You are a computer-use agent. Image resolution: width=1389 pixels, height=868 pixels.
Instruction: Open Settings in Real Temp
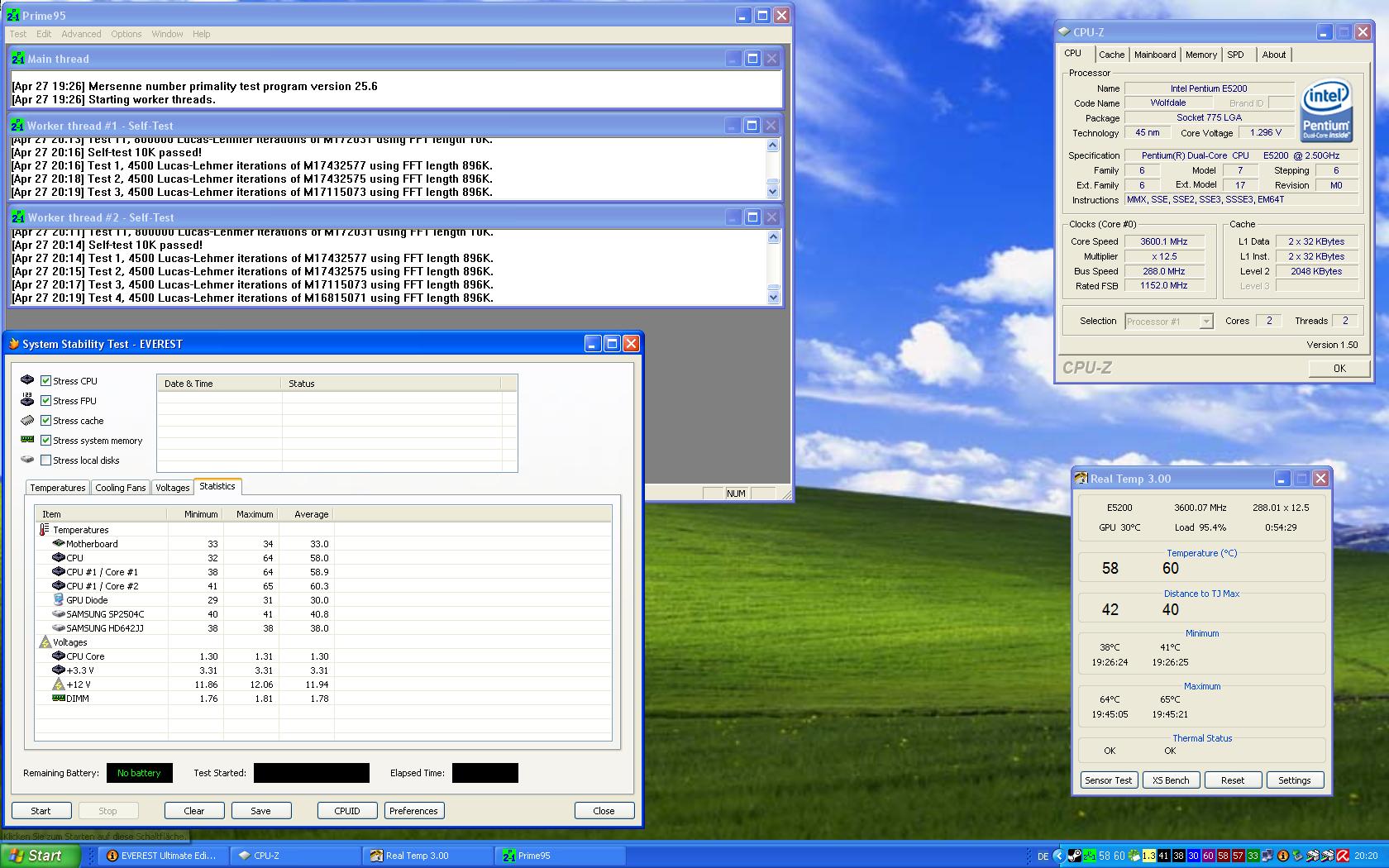point(1295,780)
